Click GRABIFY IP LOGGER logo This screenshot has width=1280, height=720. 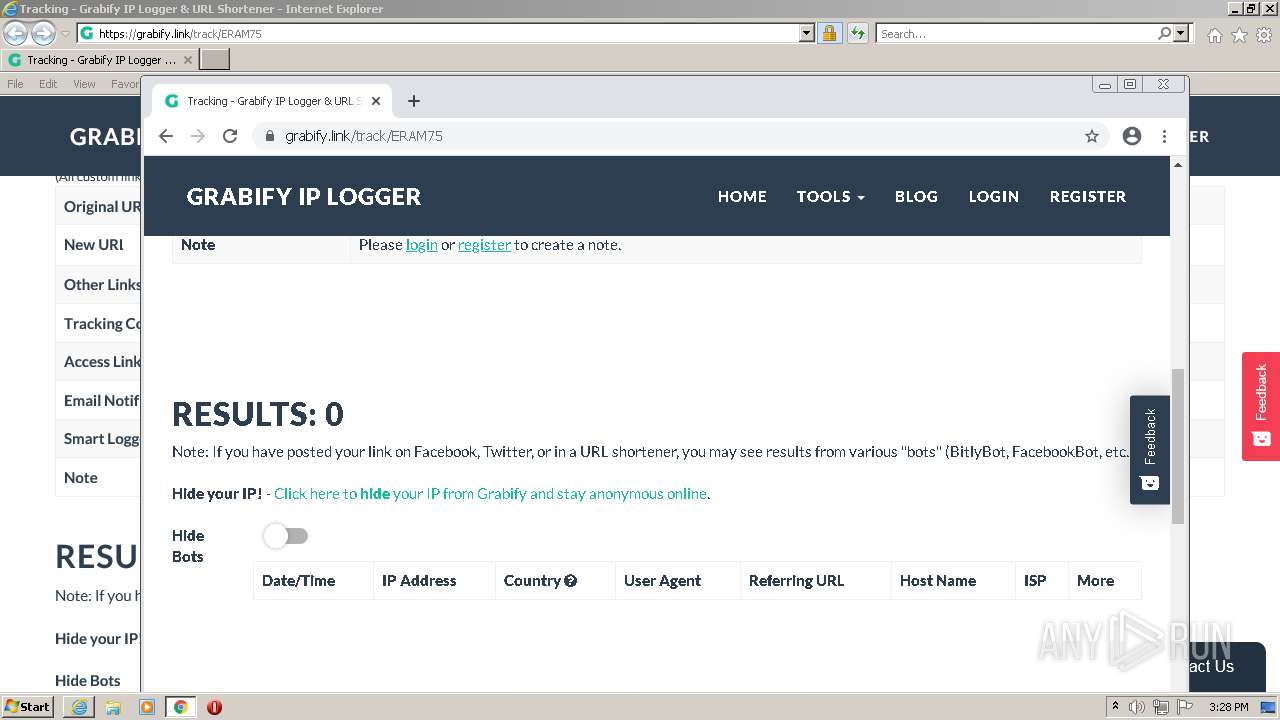pyautogui.click(x=304, y=196)
